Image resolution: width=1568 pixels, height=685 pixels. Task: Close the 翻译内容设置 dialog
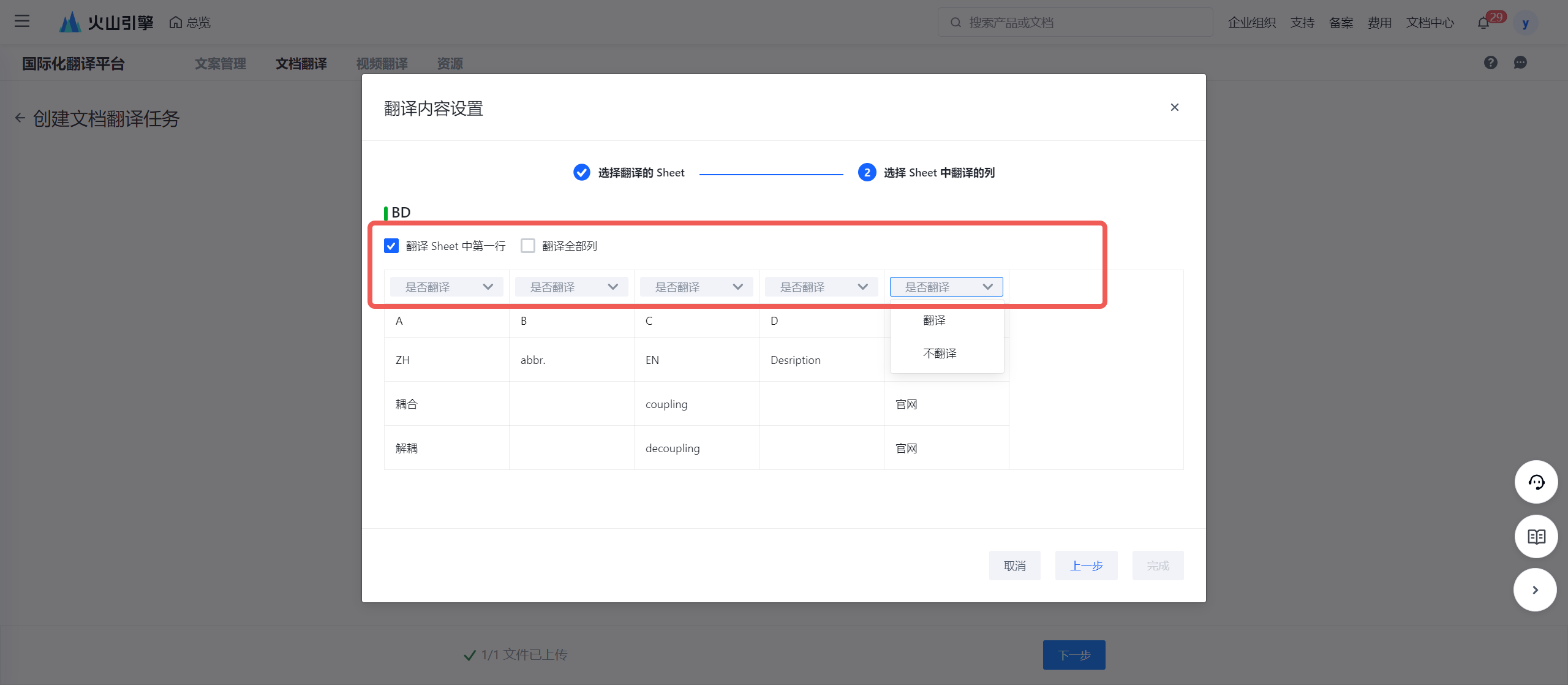click(1174, 107)
